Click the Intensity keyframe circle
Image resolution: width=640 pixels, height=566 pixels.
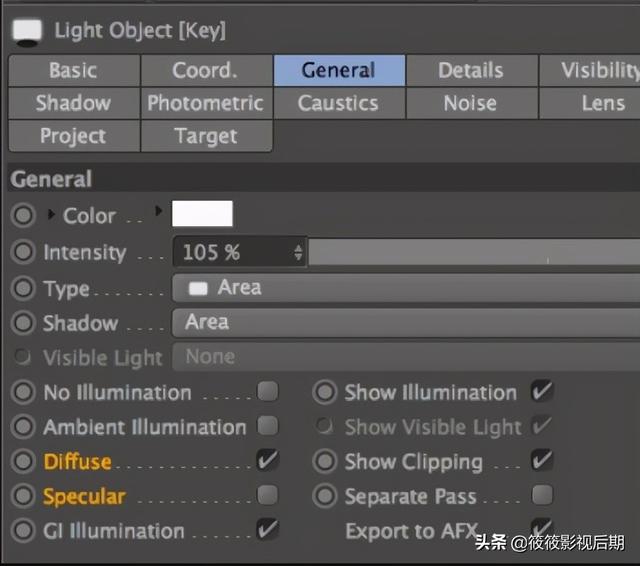click(x=23, y=252)
